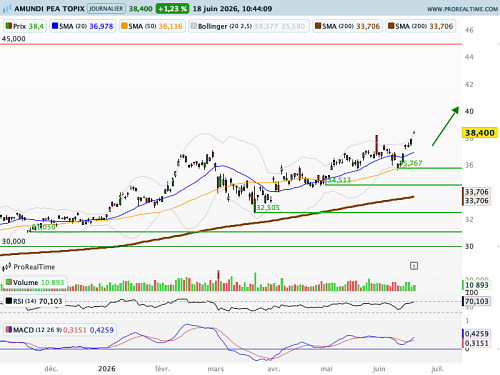Open the RSI (14) indicator legend
Image resolution: width=500 pixels, height=375 pixels.
[34, 301]
